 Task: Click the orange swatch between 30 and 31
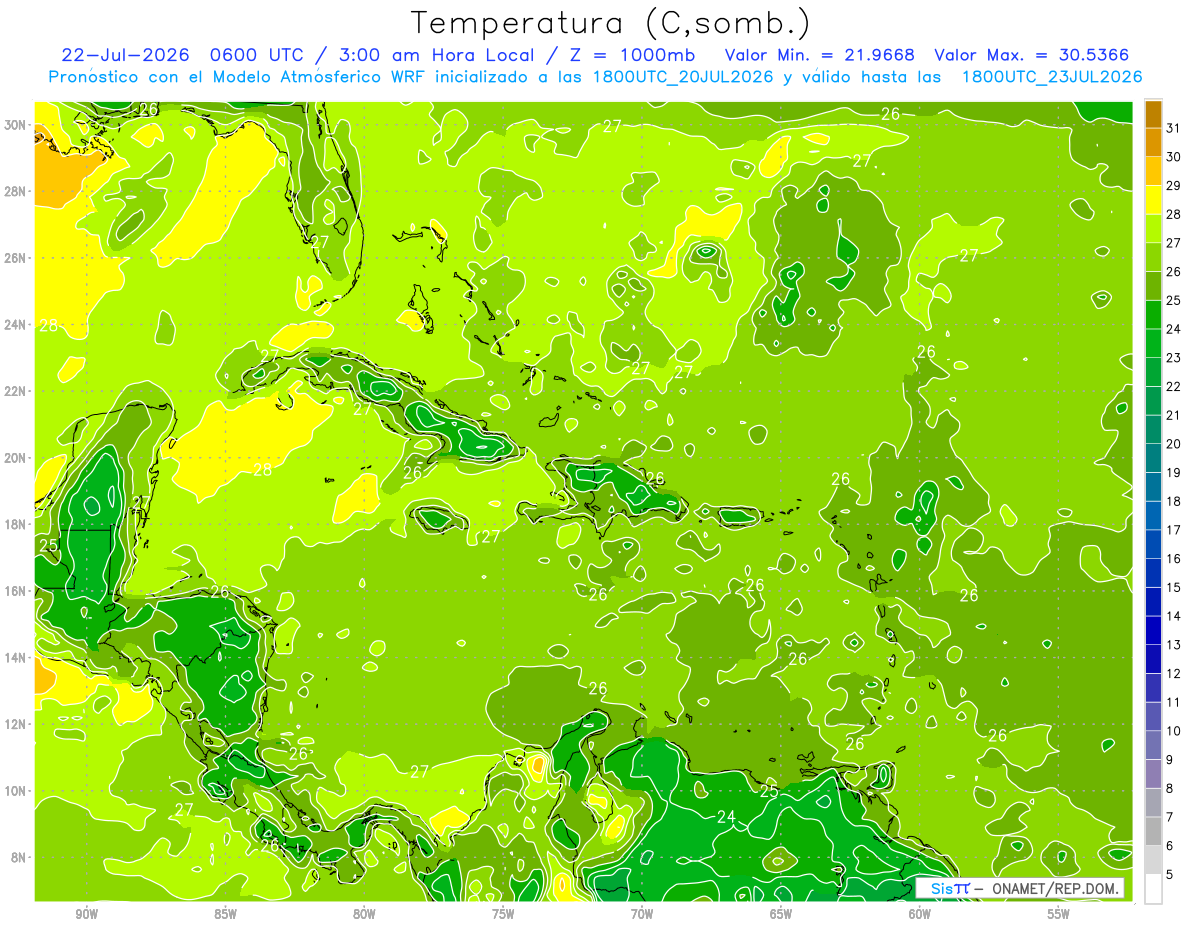click(x=1153, y=143)
